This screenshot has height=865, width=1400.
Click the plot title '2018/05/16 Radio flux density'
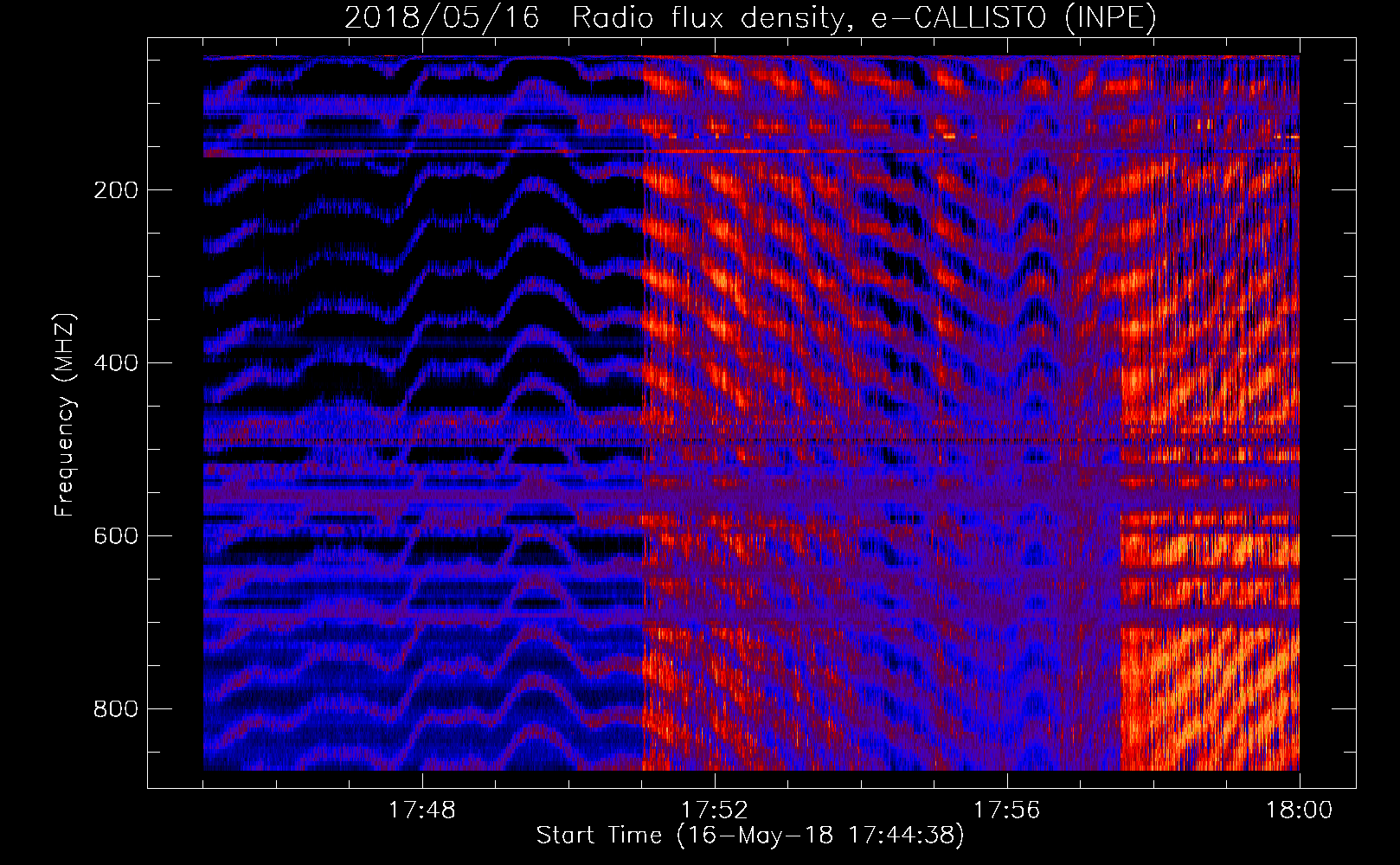click(x=751, y=17)
